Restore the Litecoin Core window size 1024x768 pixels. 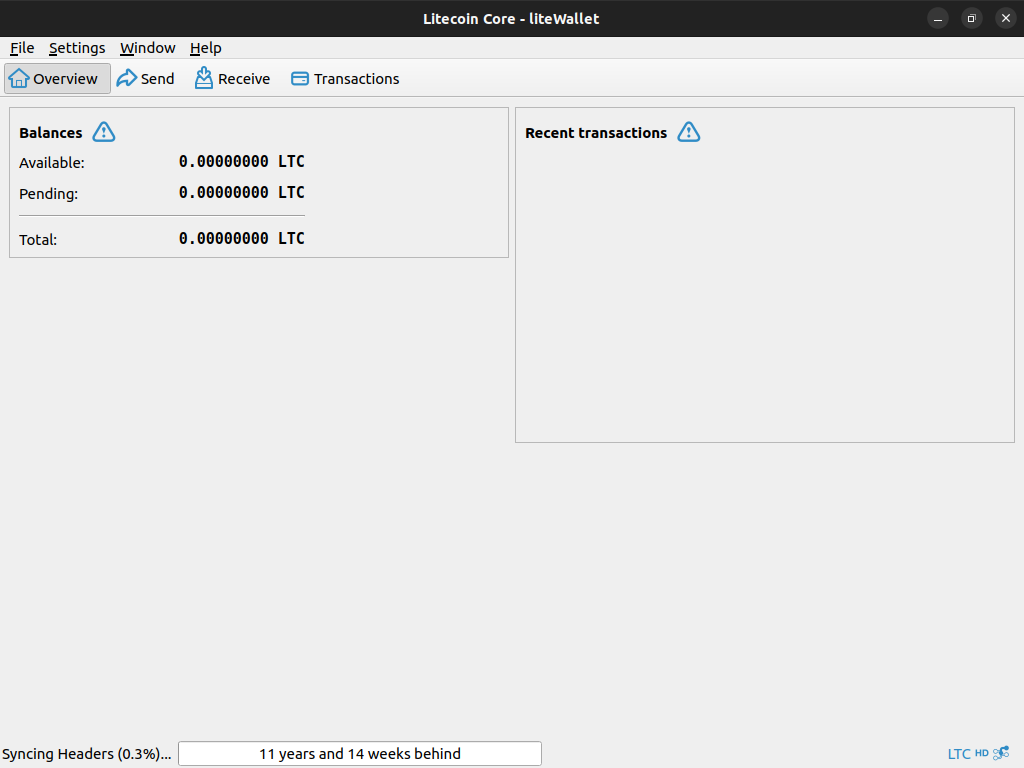(972, 18)
